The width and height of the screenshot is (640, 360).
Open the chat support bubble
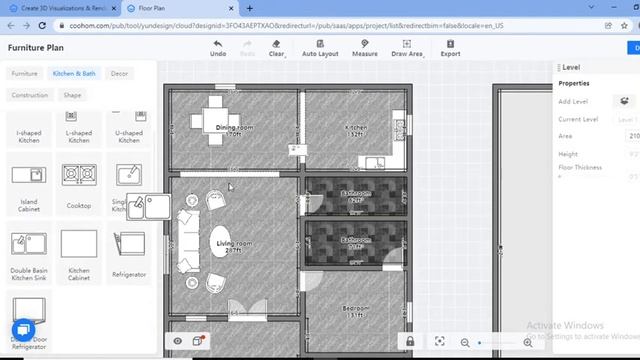click(23, 330)
